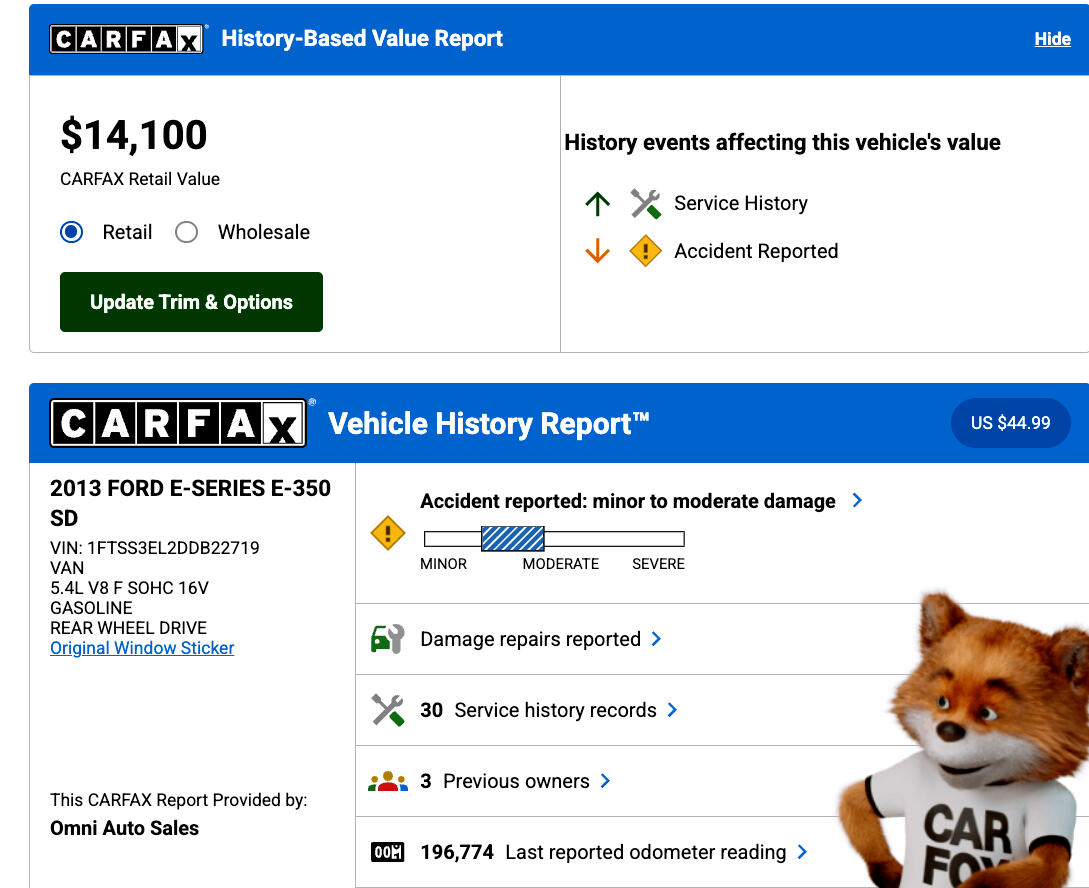Click the accident warning diamond beside damage scale
1089x888 pixels.
coord(388,533)
